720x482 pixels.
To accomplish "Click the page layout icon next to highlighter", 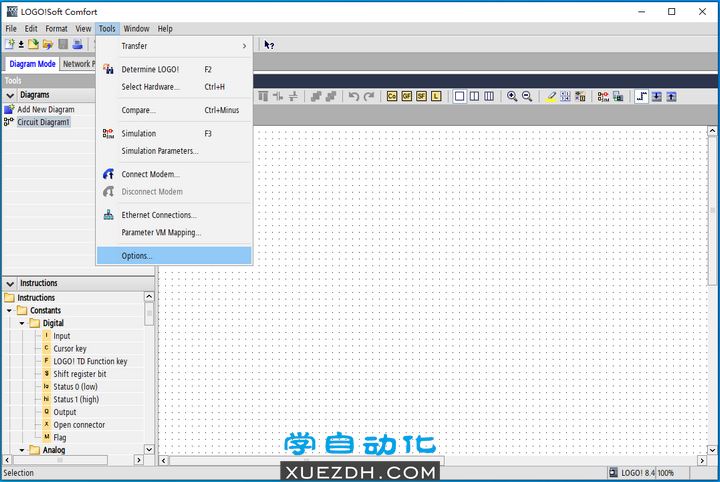I will click(565, 96).
